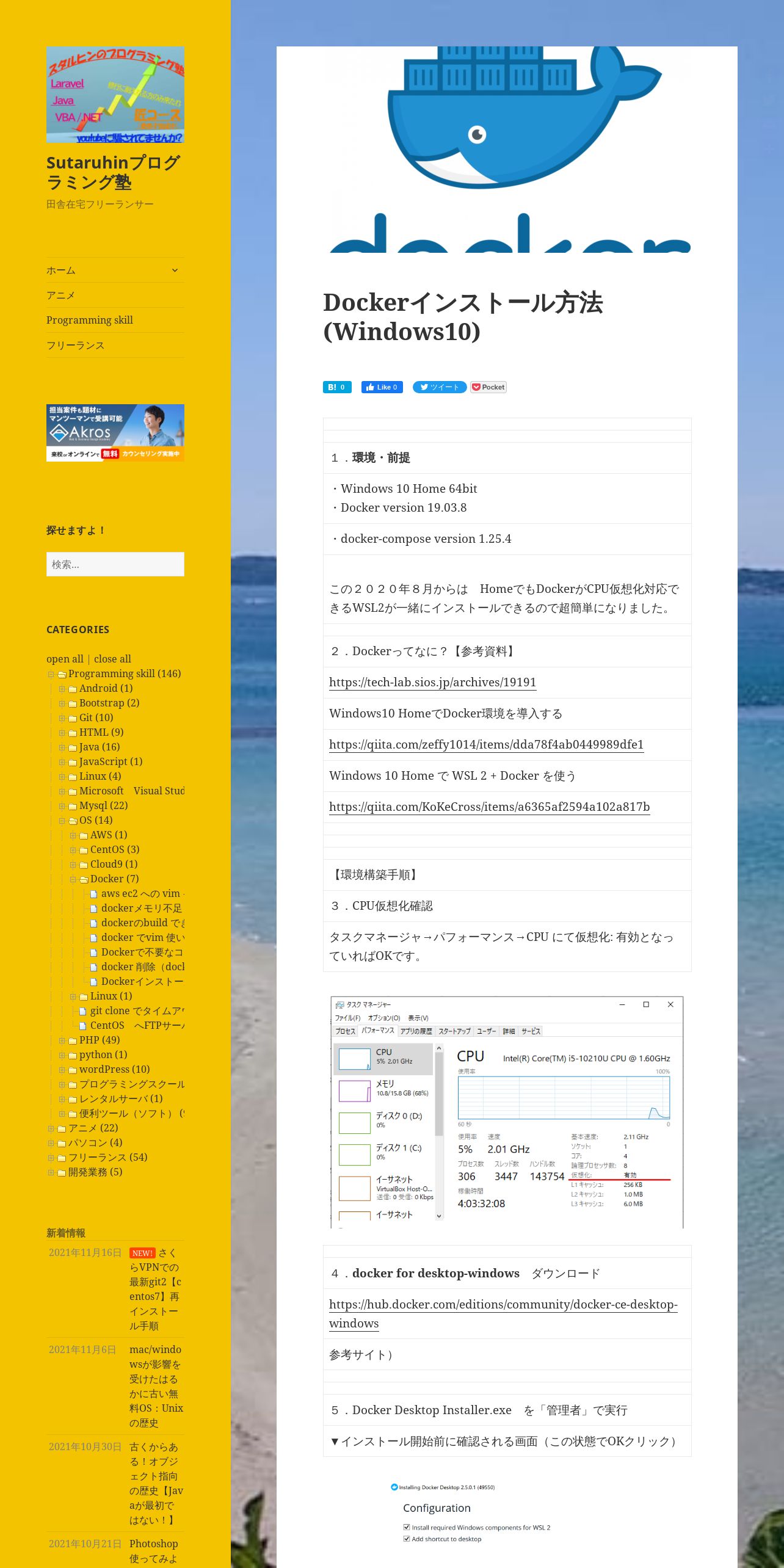
Task: Click the Task Manager screenshot image
Action: 507,1112
